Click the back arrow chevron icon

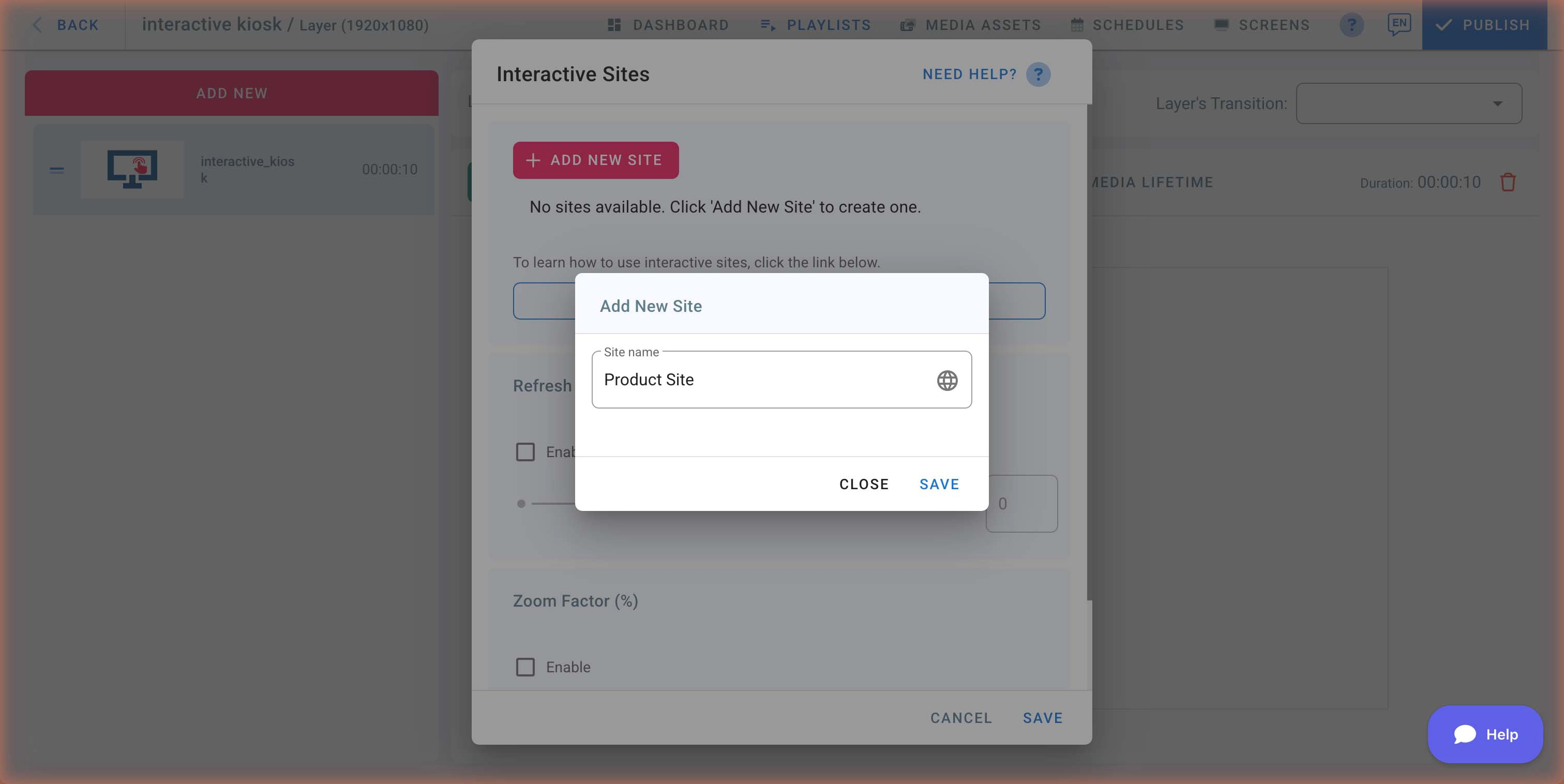click(37, 25)
